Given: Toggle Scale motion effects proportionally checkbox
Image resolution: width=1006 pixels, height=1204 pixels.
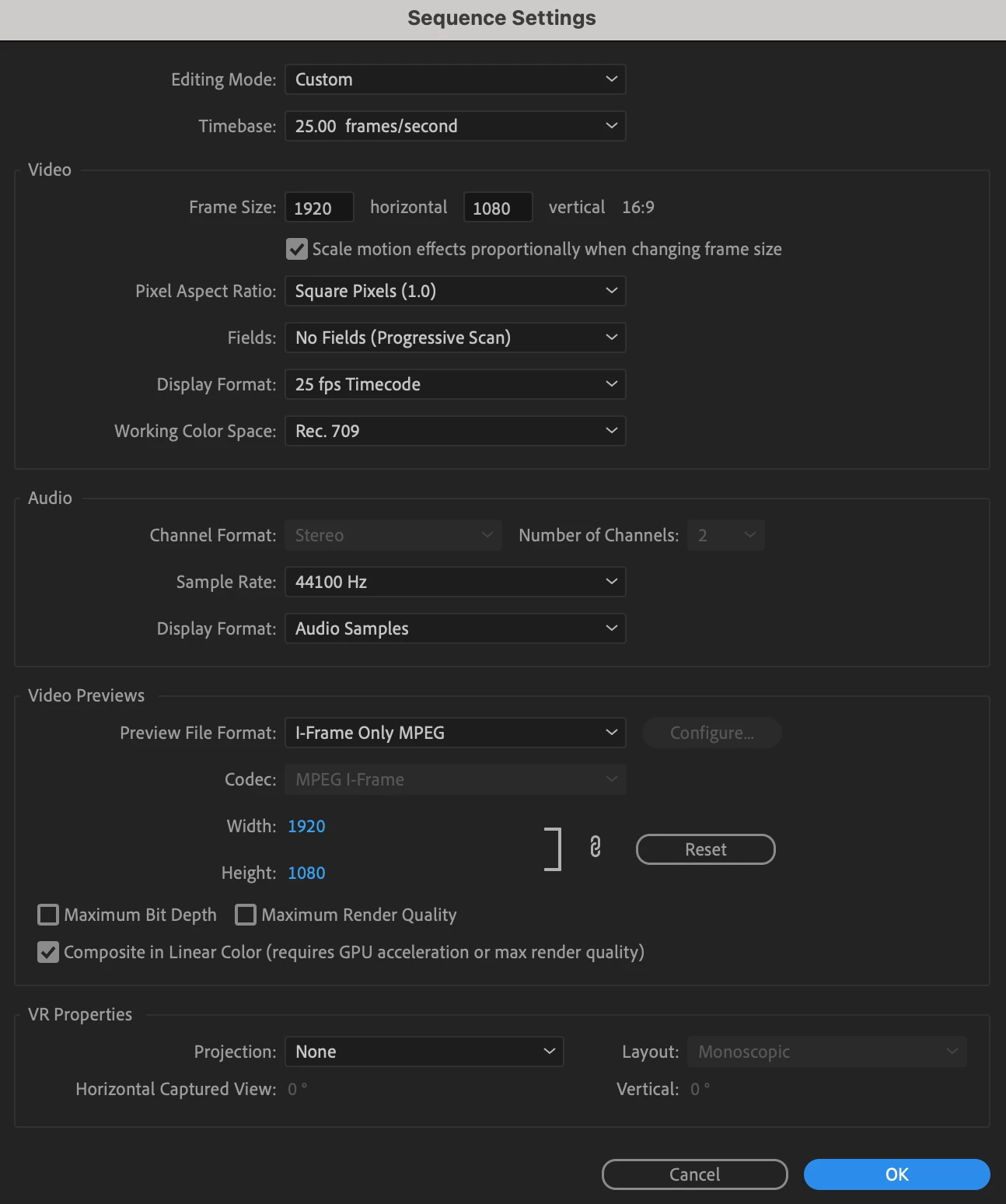Looking at the screenshot, I should click(297, 249).
